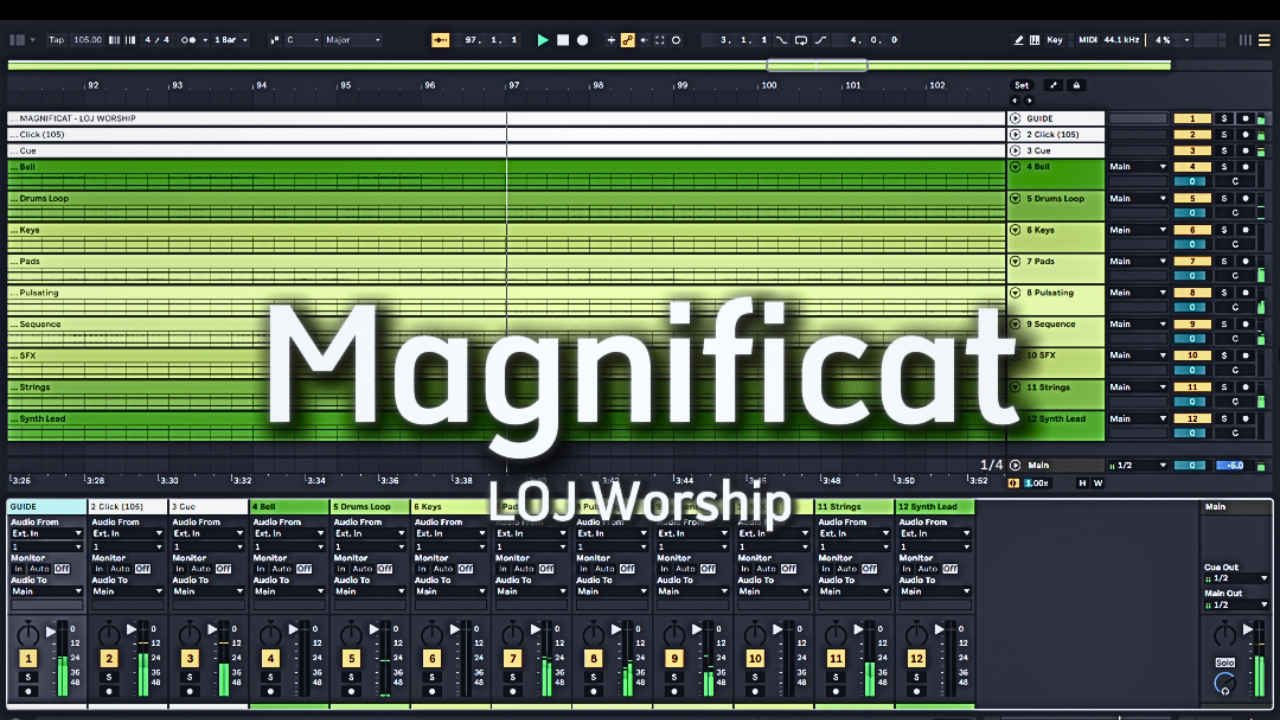
Task: Open the C root note dropdown
Action: [302, 40]
